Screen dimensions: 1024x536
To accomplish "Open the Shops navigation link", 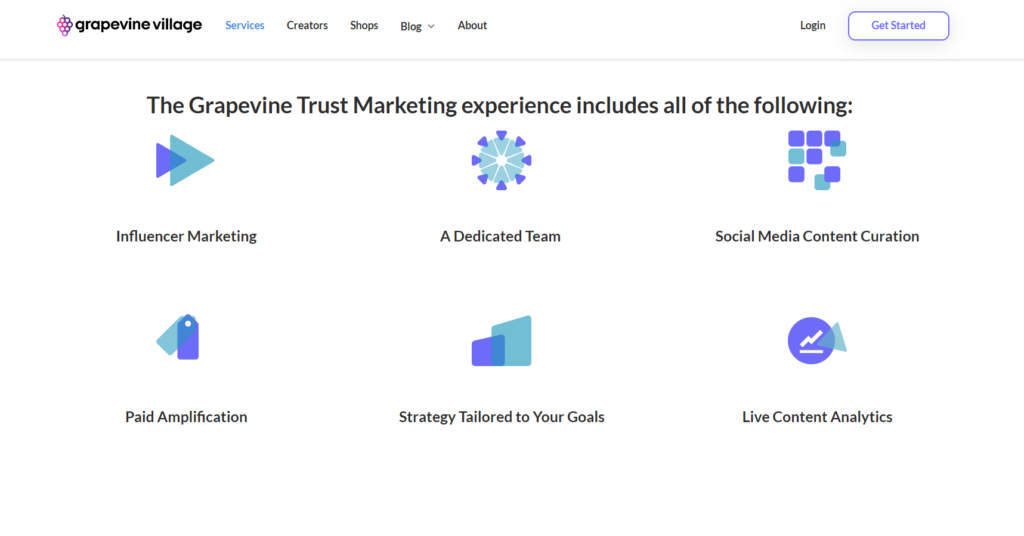I will pyautogui.click(x=364, y=25).
